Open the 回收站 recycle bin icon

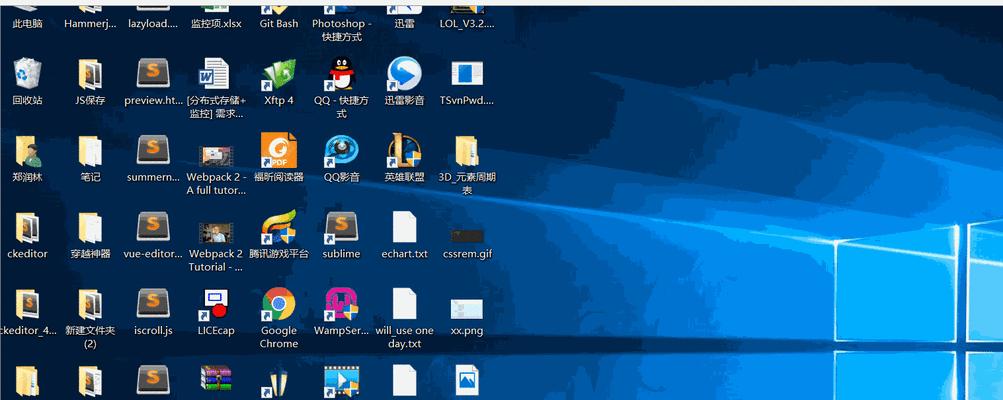point(28,74)
